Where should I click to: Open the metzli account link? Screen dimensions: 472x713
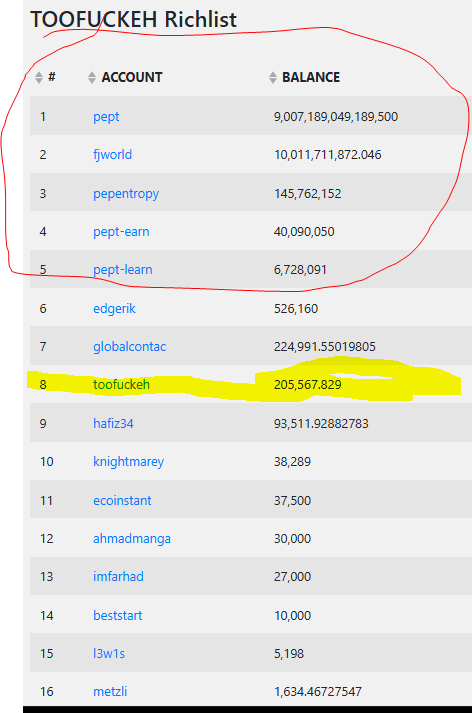[x=110, y=692]
